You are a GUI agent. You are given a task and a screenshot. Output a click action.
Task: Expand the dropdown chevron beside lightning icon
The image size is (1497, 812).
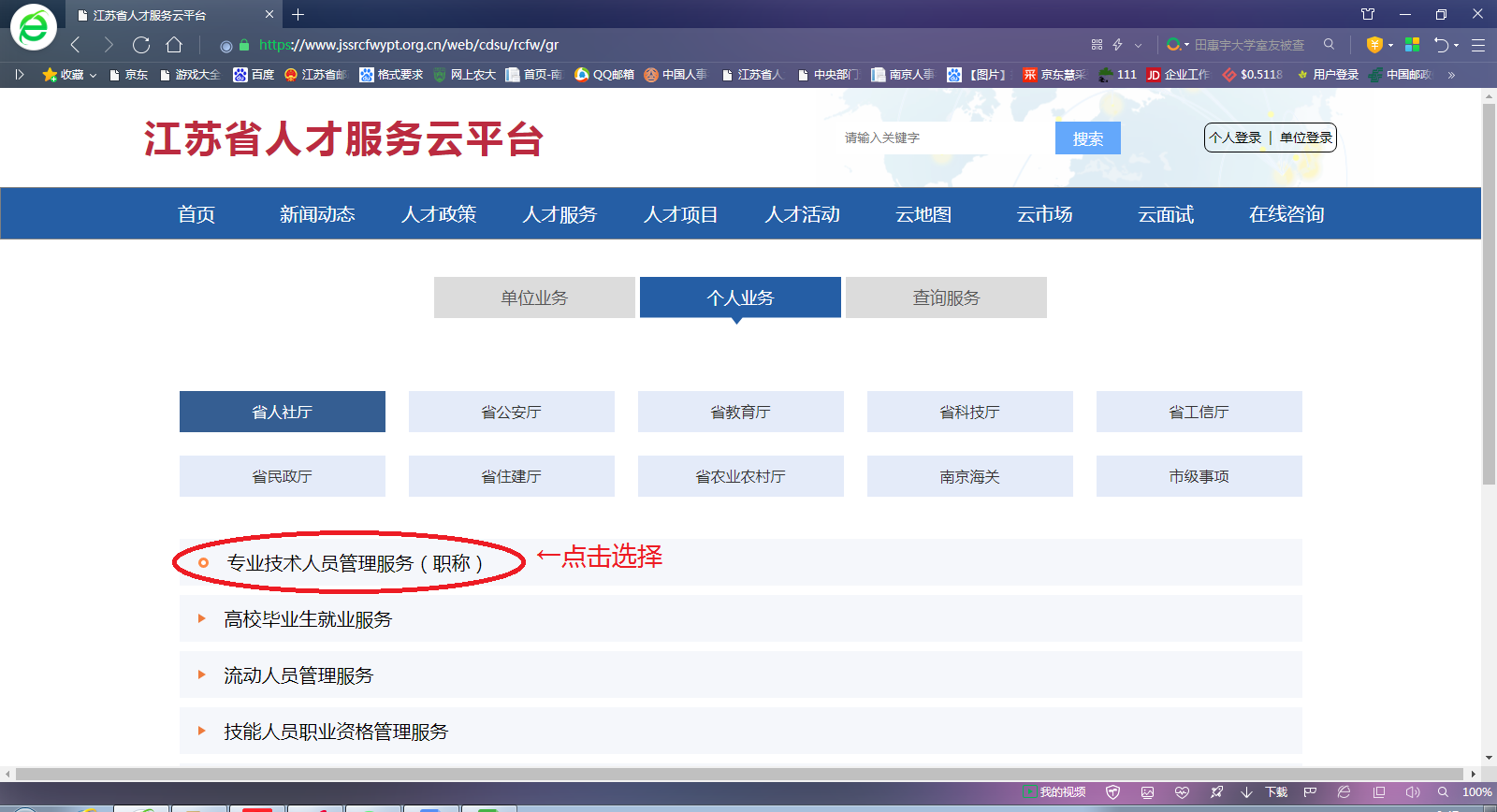1138,45
